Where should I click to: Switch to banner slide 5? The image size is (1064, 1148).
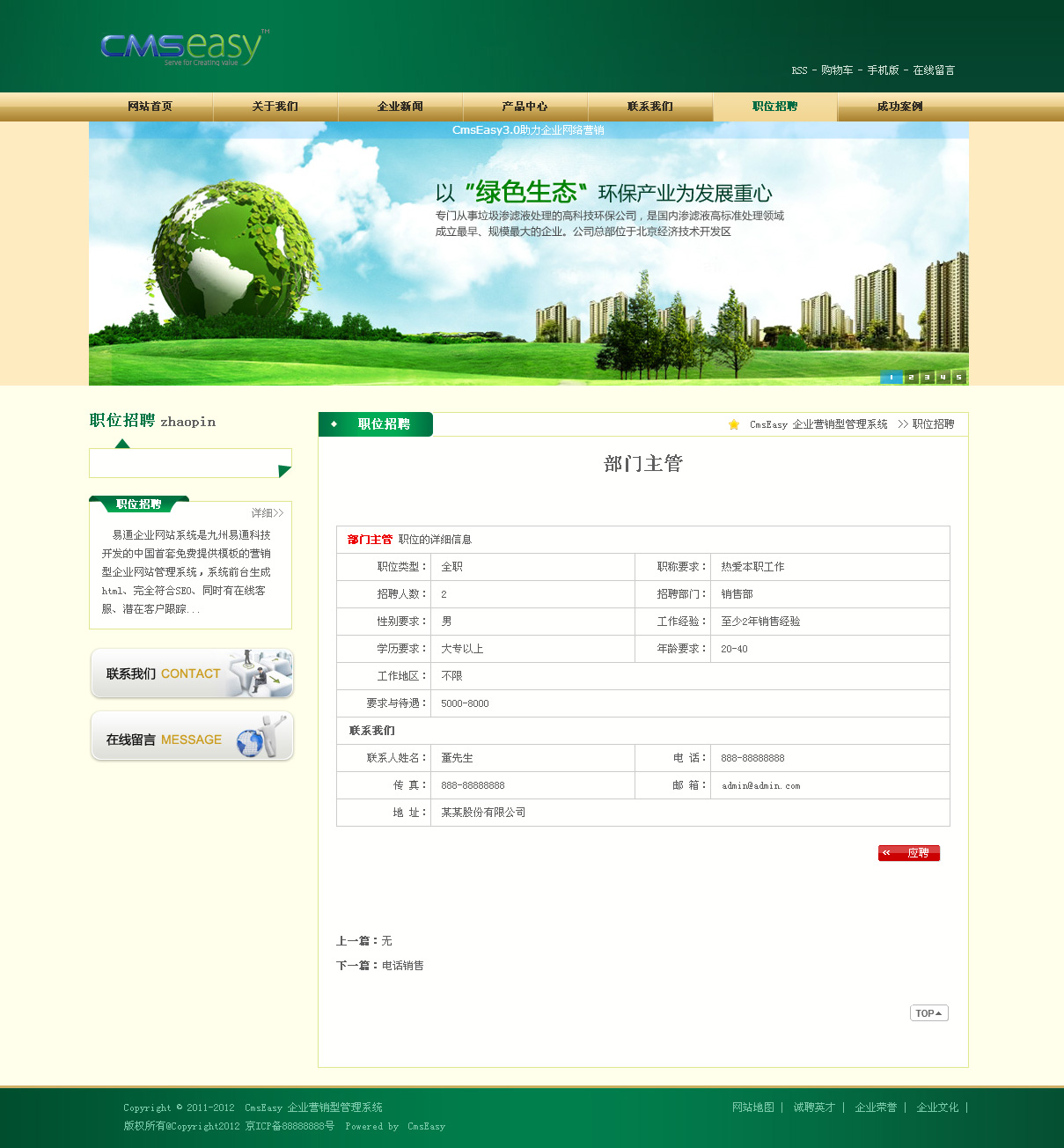point(958,378)
